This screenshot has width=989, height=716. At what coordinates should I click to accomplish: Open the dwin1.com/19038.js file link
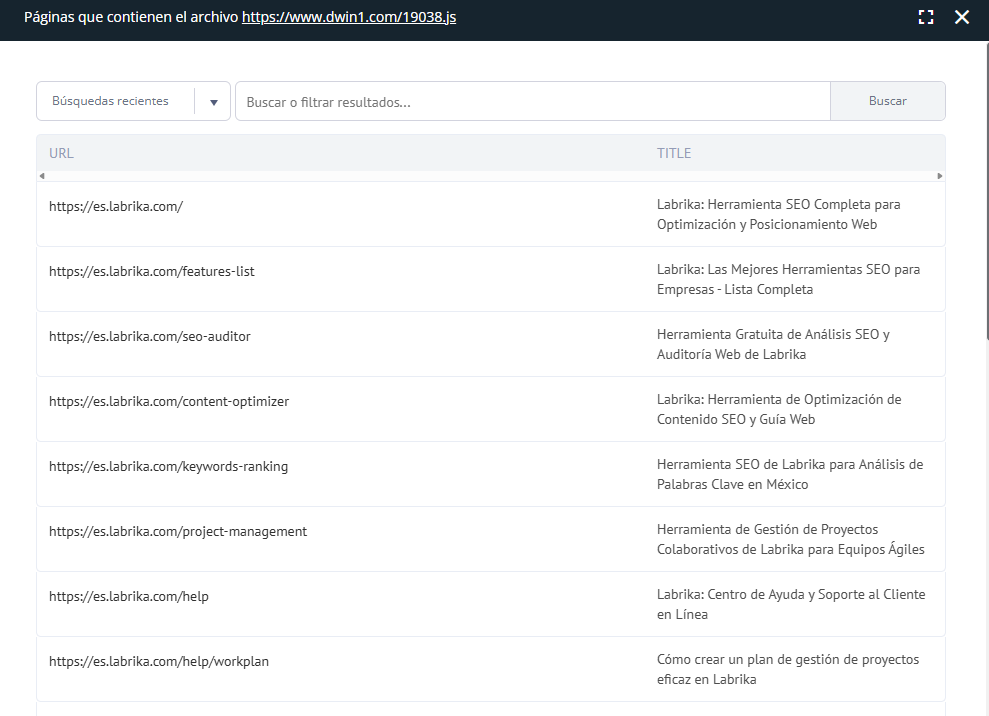(x=349, y=17)
